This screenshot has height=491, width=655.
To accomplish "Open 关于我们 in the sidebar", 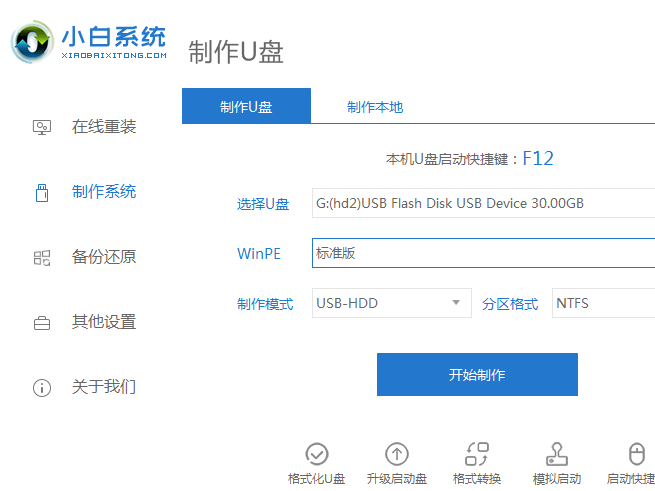I will (x=104, y=387).
